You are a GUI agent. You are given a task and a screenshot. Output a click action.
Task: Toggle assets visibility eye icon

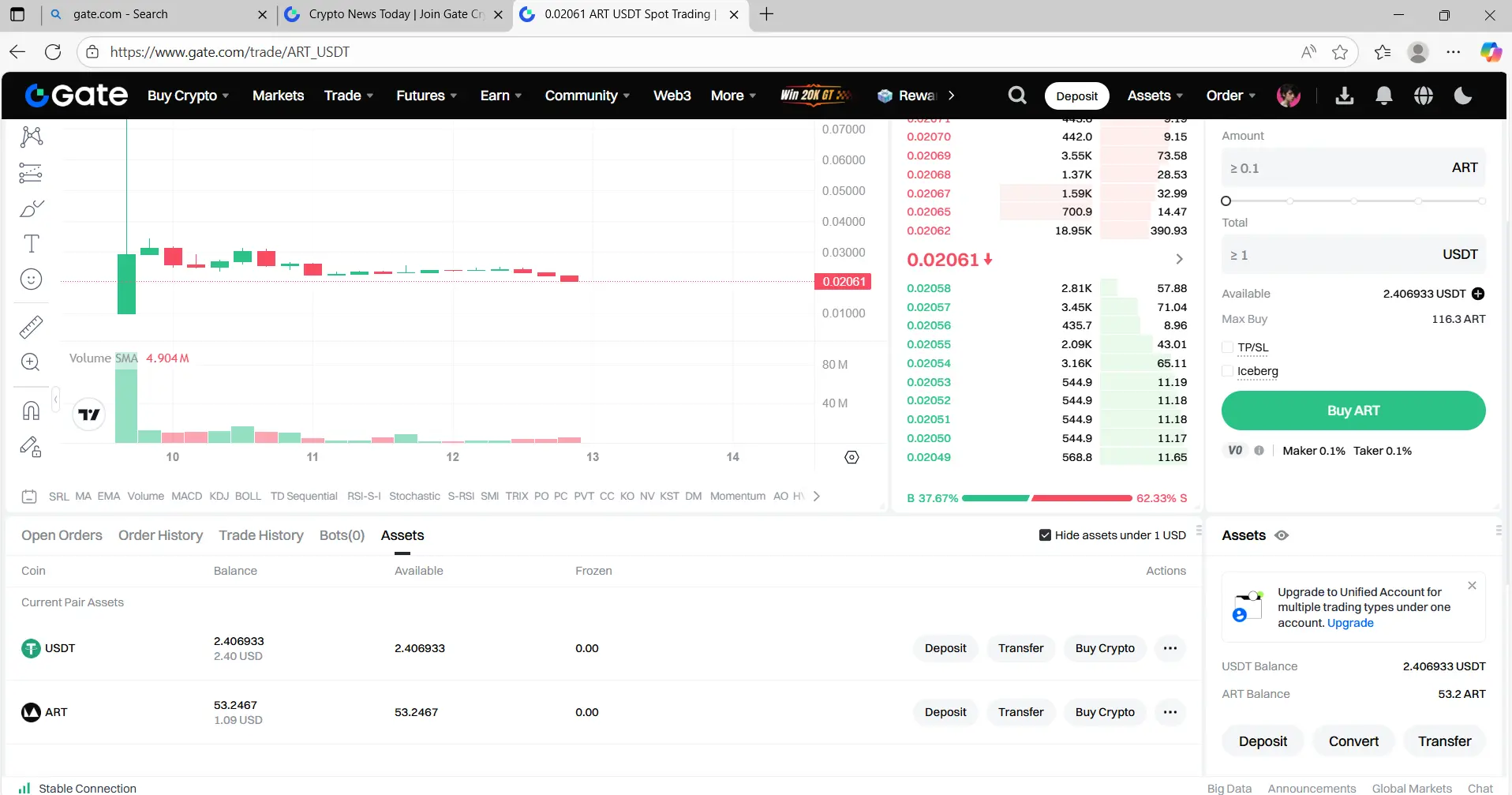pos(1282,535)
